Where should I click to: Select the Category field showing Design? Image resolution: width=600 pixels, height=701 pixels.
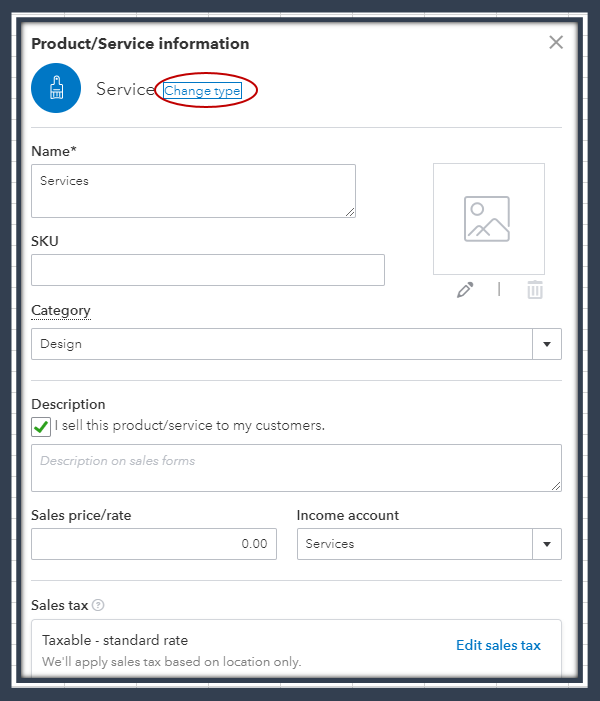(x=282, y=344)
